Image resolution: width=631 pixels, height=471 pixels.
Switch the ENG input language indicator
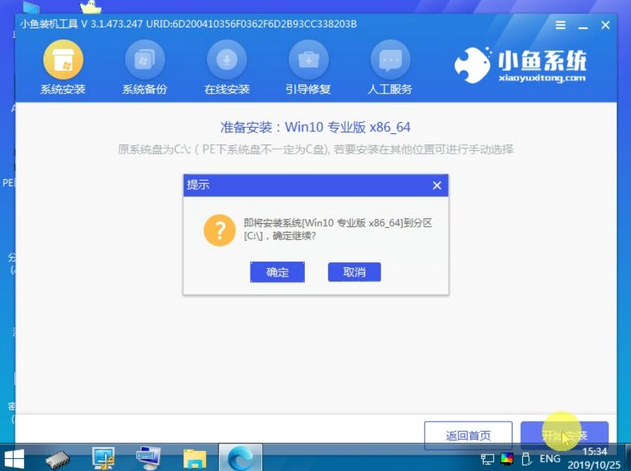[550, 459]
